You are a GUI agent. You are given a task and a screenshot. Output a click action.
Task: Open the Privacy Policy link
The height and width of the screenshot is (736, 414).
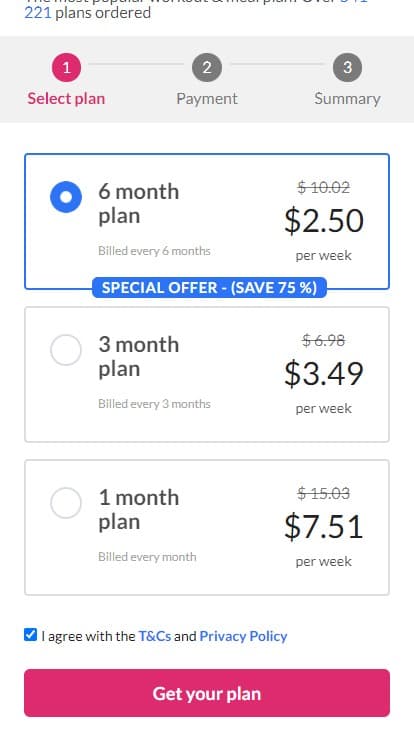pos(243,636)
